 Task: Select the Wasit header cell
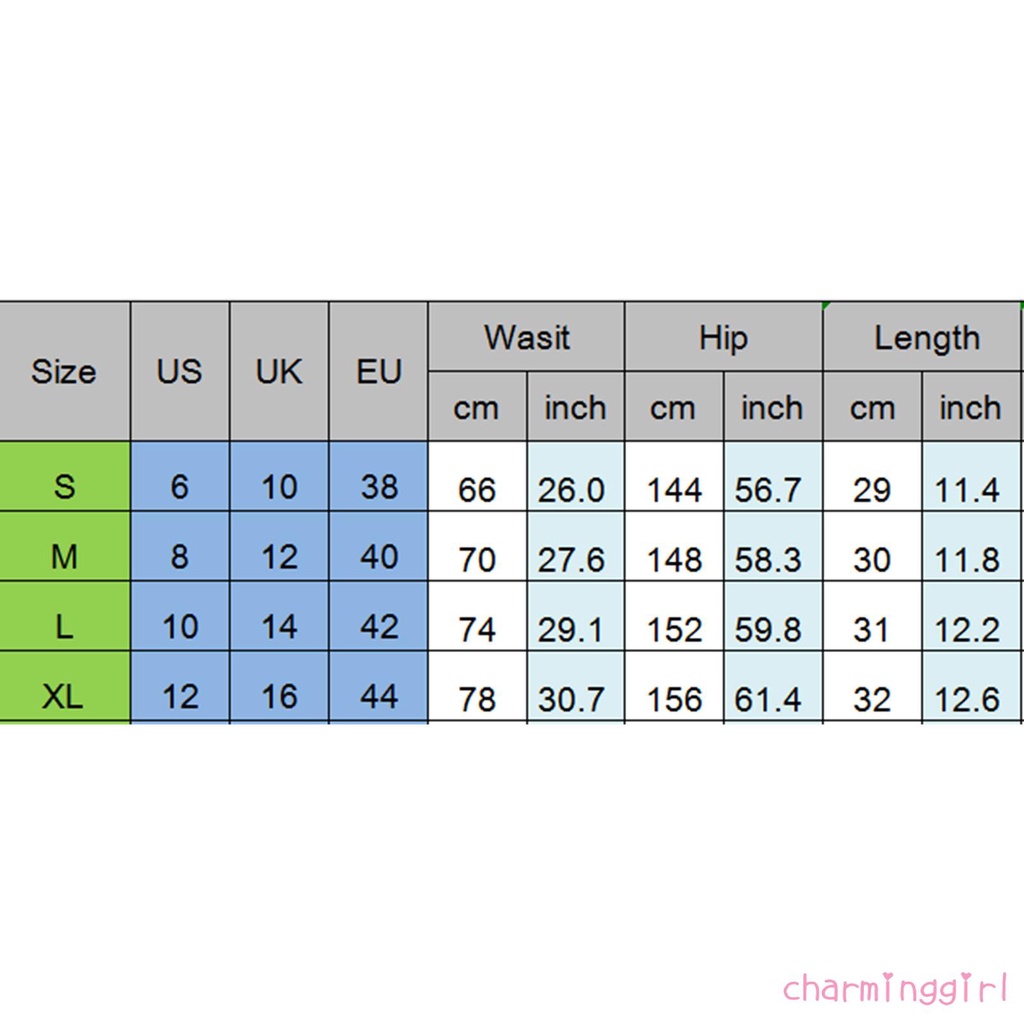(526, 337)
